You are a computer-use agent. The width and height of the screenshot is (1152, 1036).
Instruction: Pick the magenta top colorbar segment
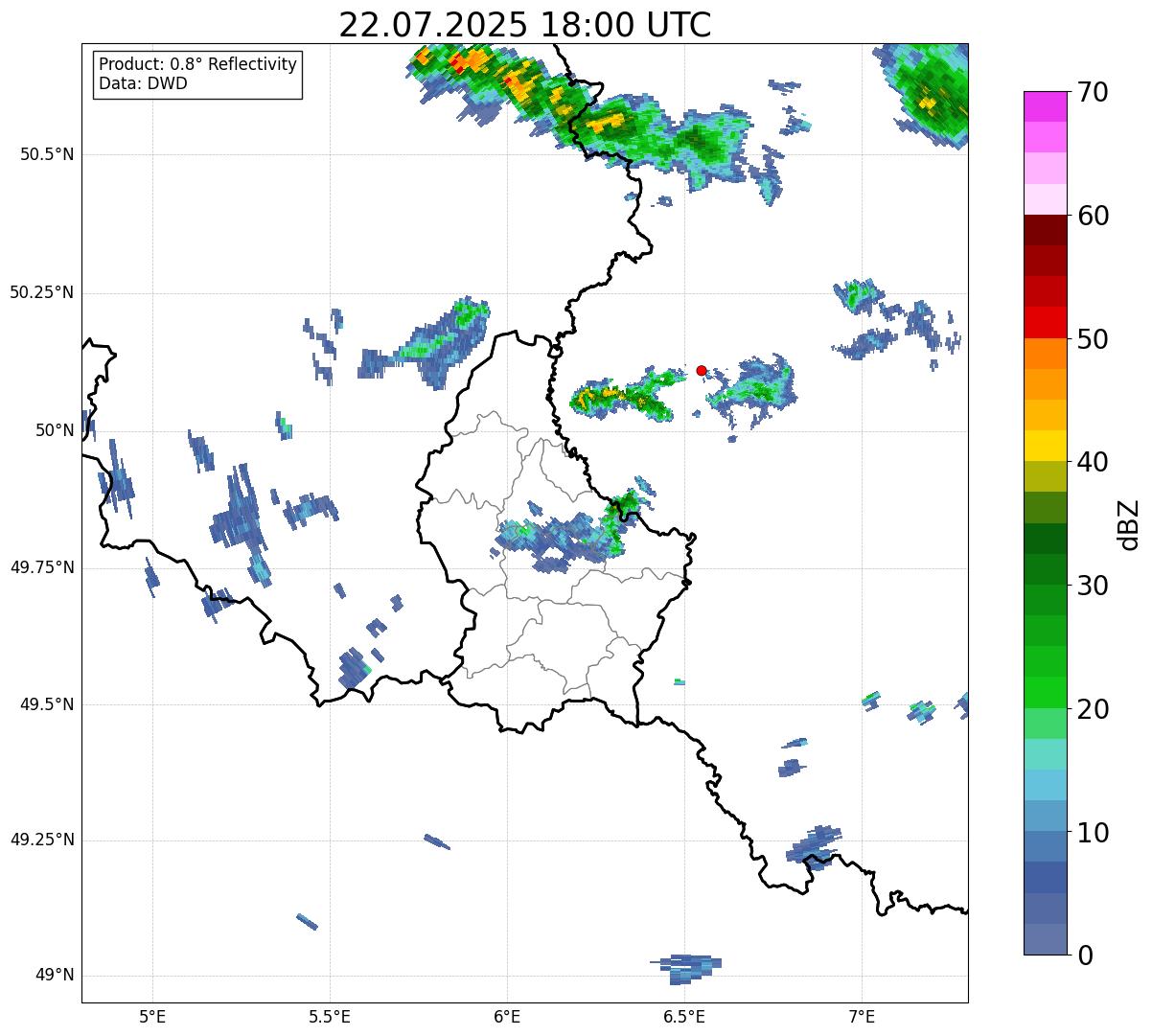[1045, 106]
